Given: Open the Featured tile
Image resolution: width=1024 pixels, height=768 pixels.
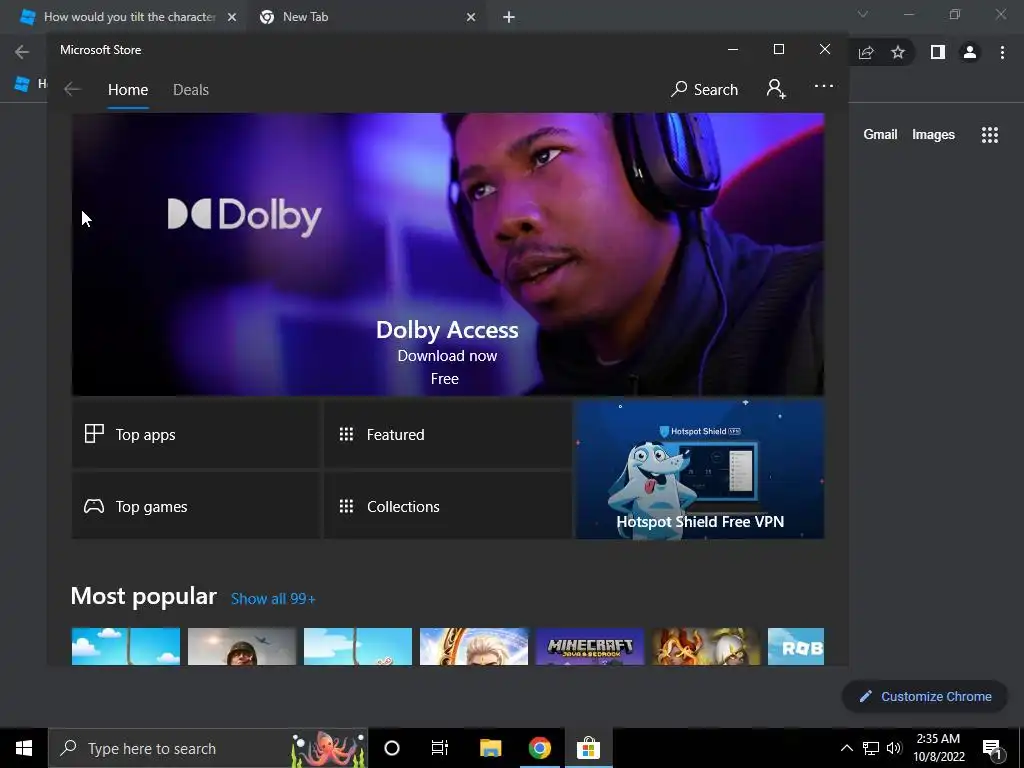Looking at the screenshot, I should [447, 434].
